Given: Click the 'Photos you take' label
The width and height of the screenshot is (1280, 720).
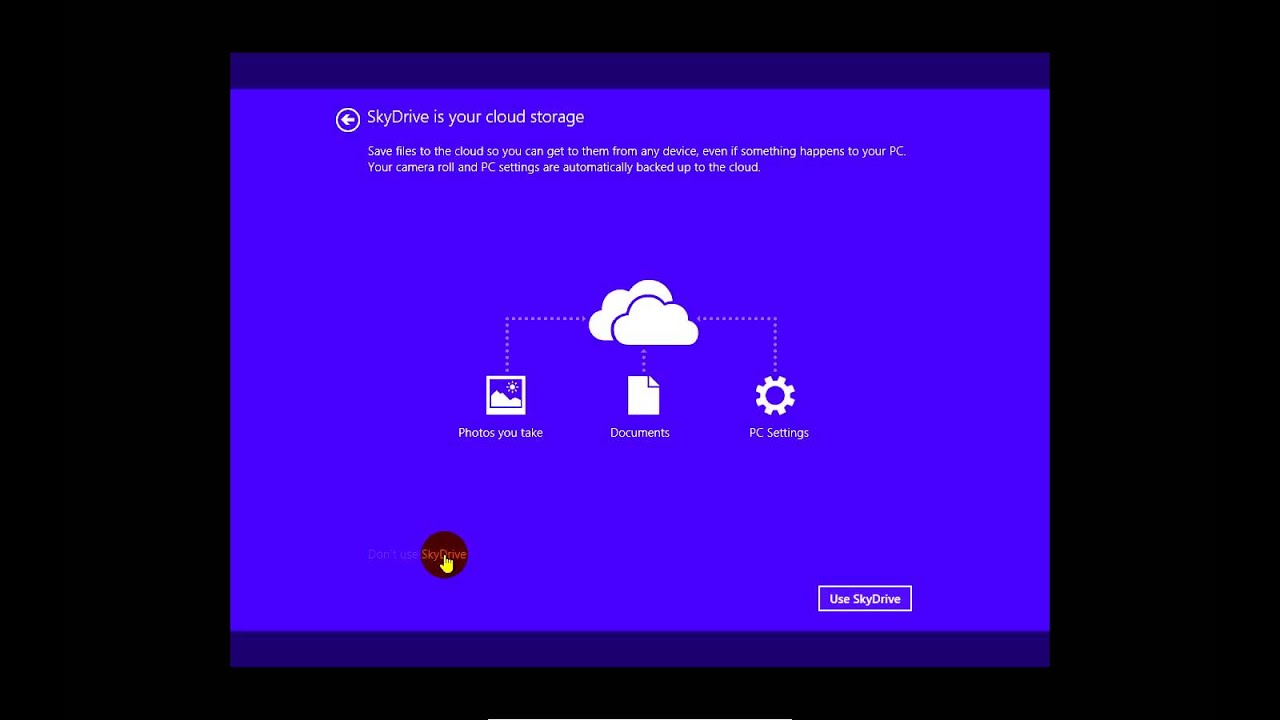Looking at the screenshot, I should pyautogui.click(x=500, y=433).
